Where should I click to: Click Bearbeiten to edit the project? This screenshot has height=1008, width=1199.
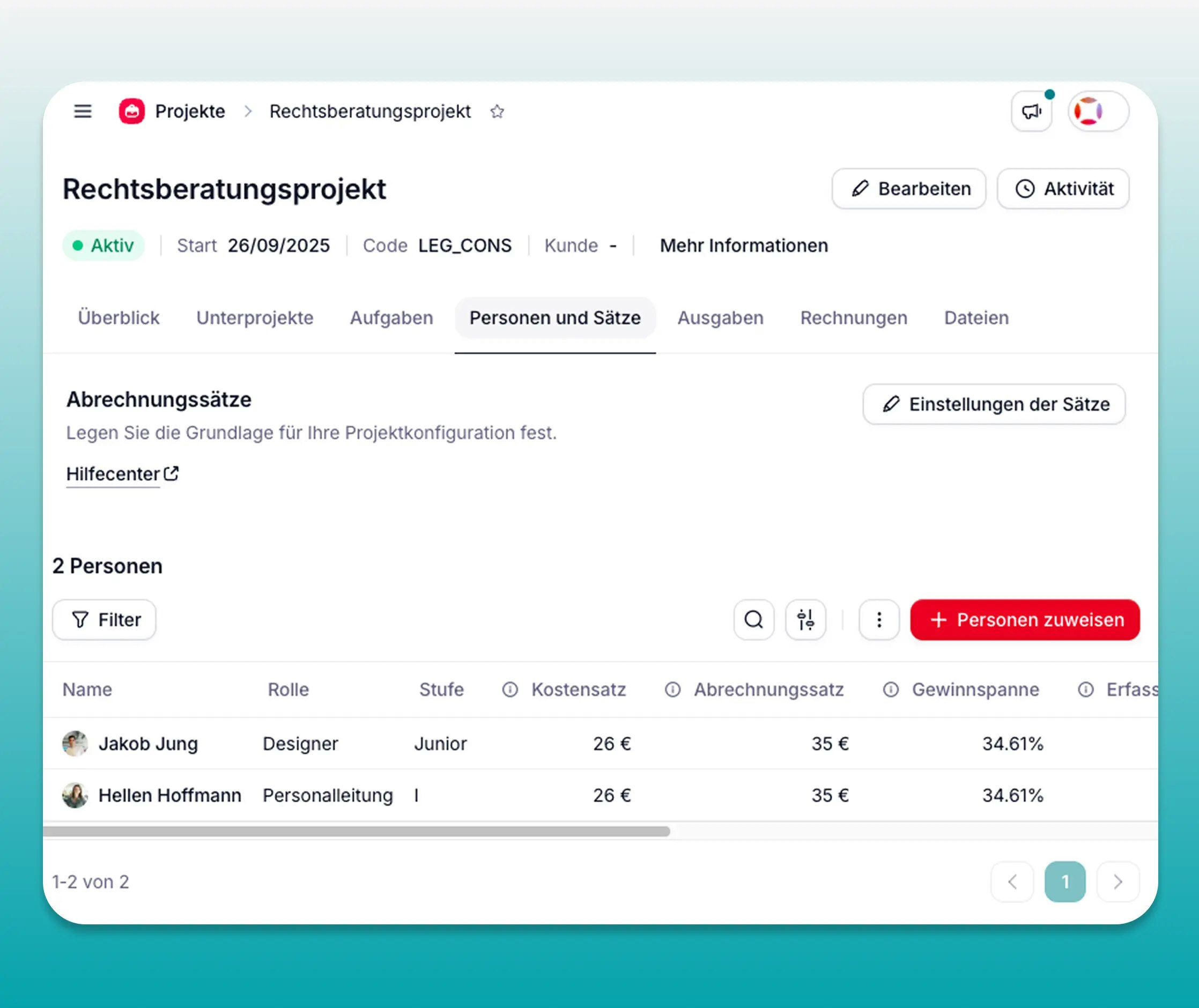click(x=908, y=189)
